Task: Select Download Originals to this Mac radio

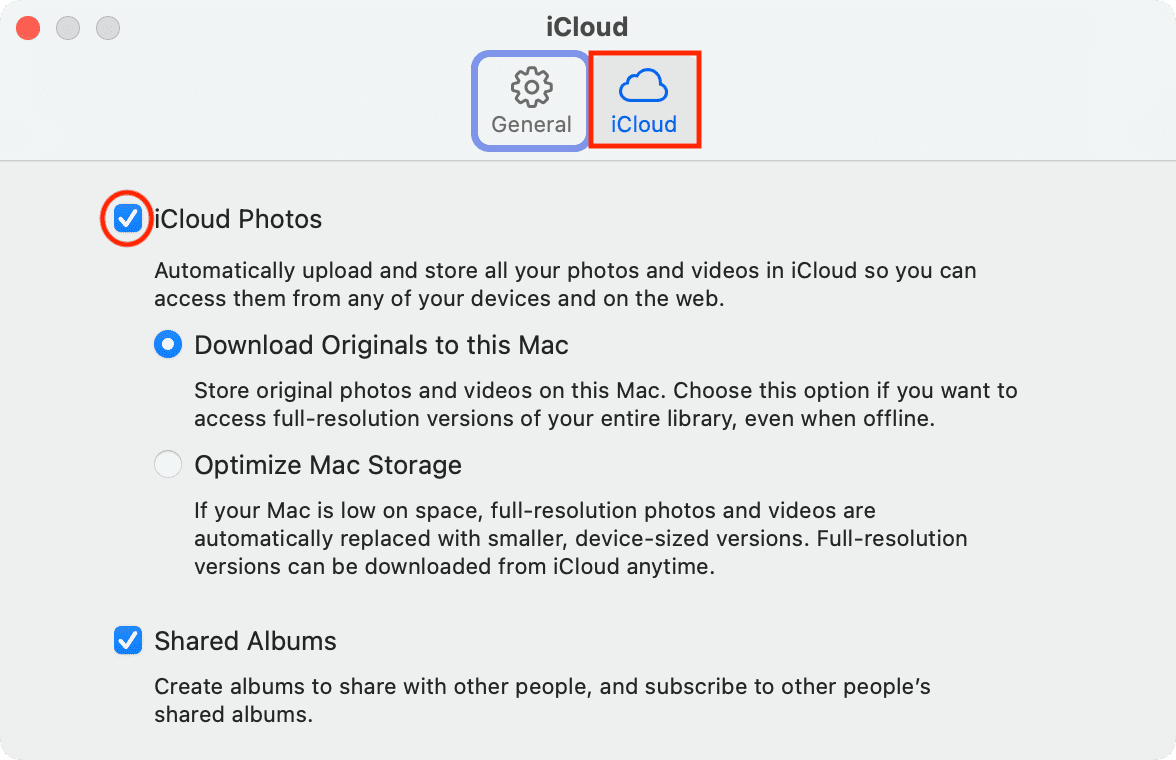Action: click(x=168, y=344)
